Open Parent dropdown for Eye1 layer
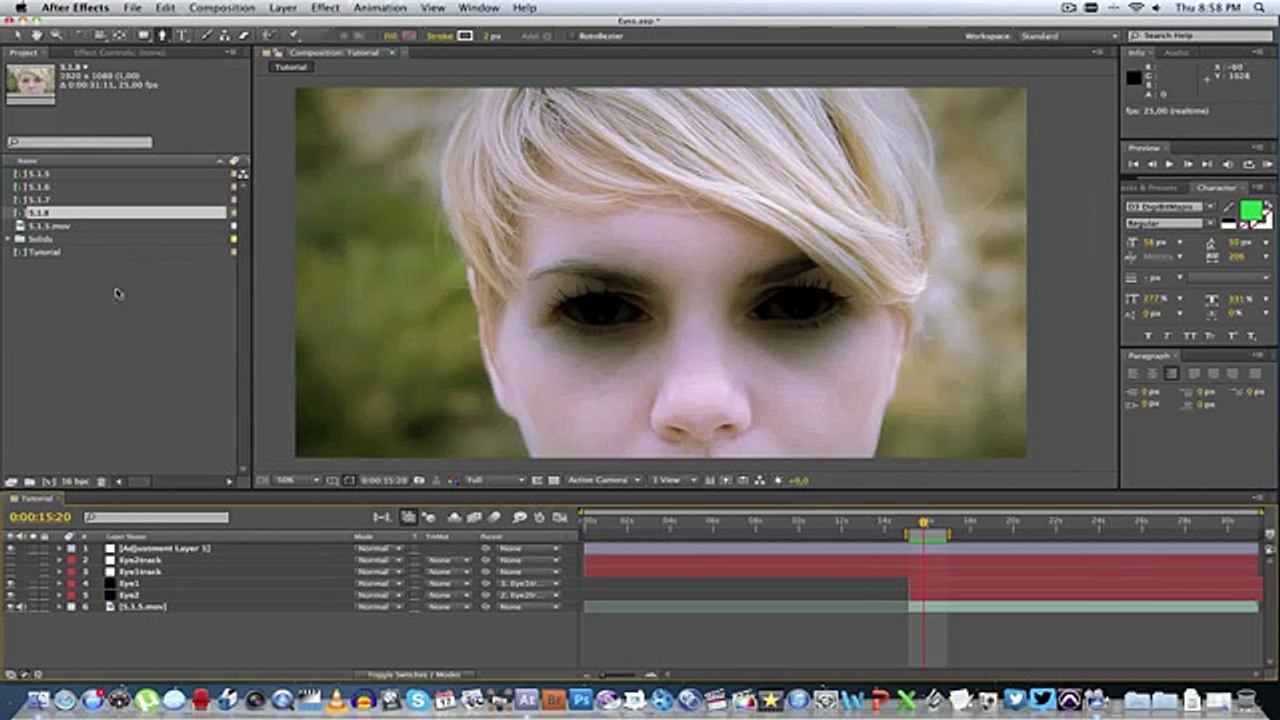Image resolution: width=1280 pixels, height=720 pixels. 528,583
